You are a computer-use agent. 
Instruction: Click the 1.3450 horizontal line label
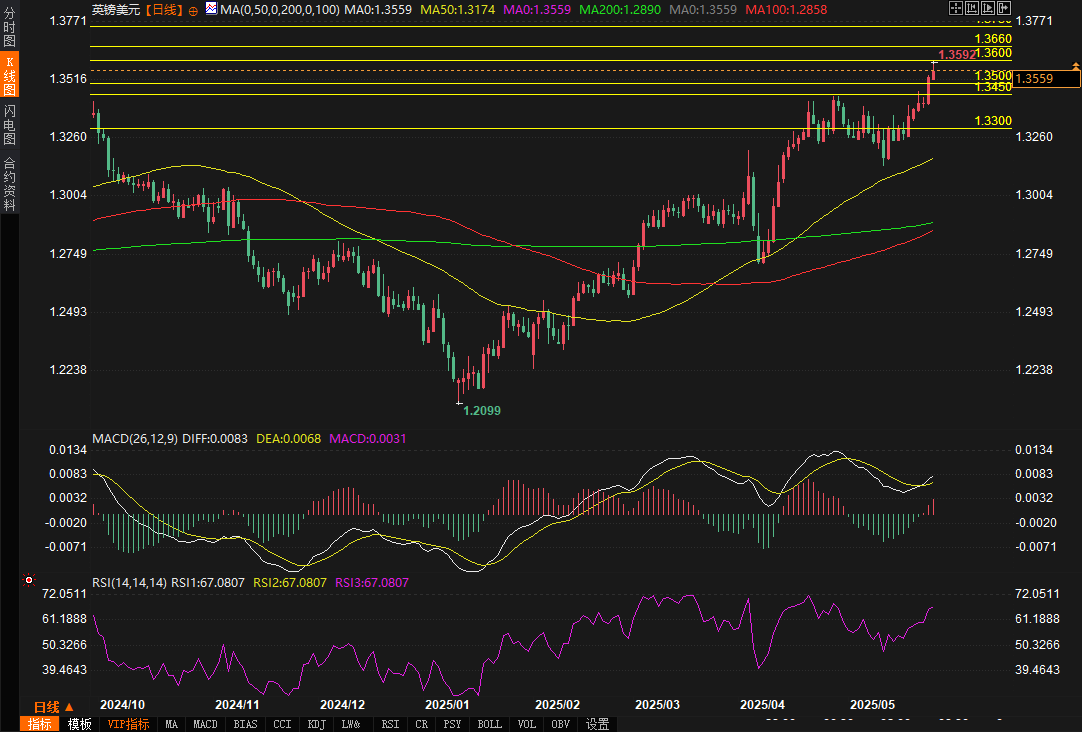993,87
